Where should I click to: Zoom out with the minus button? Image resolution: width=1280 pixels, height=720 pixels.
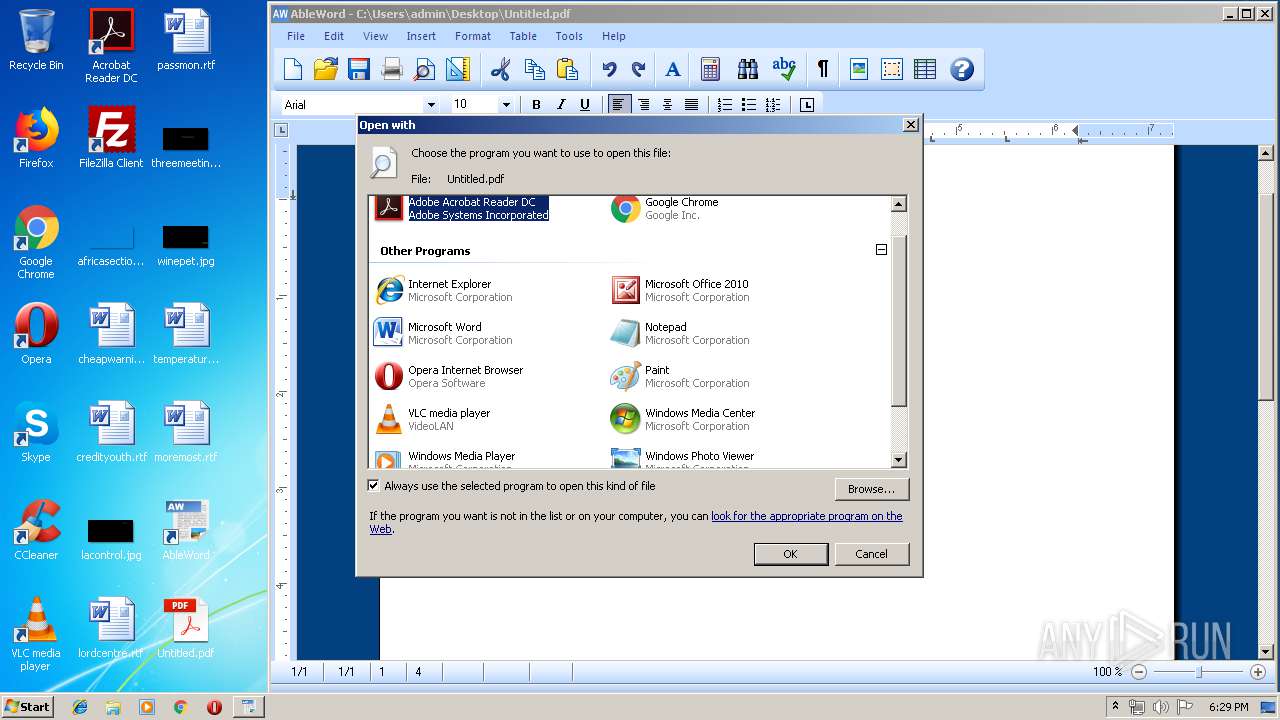pos(1141,672)
